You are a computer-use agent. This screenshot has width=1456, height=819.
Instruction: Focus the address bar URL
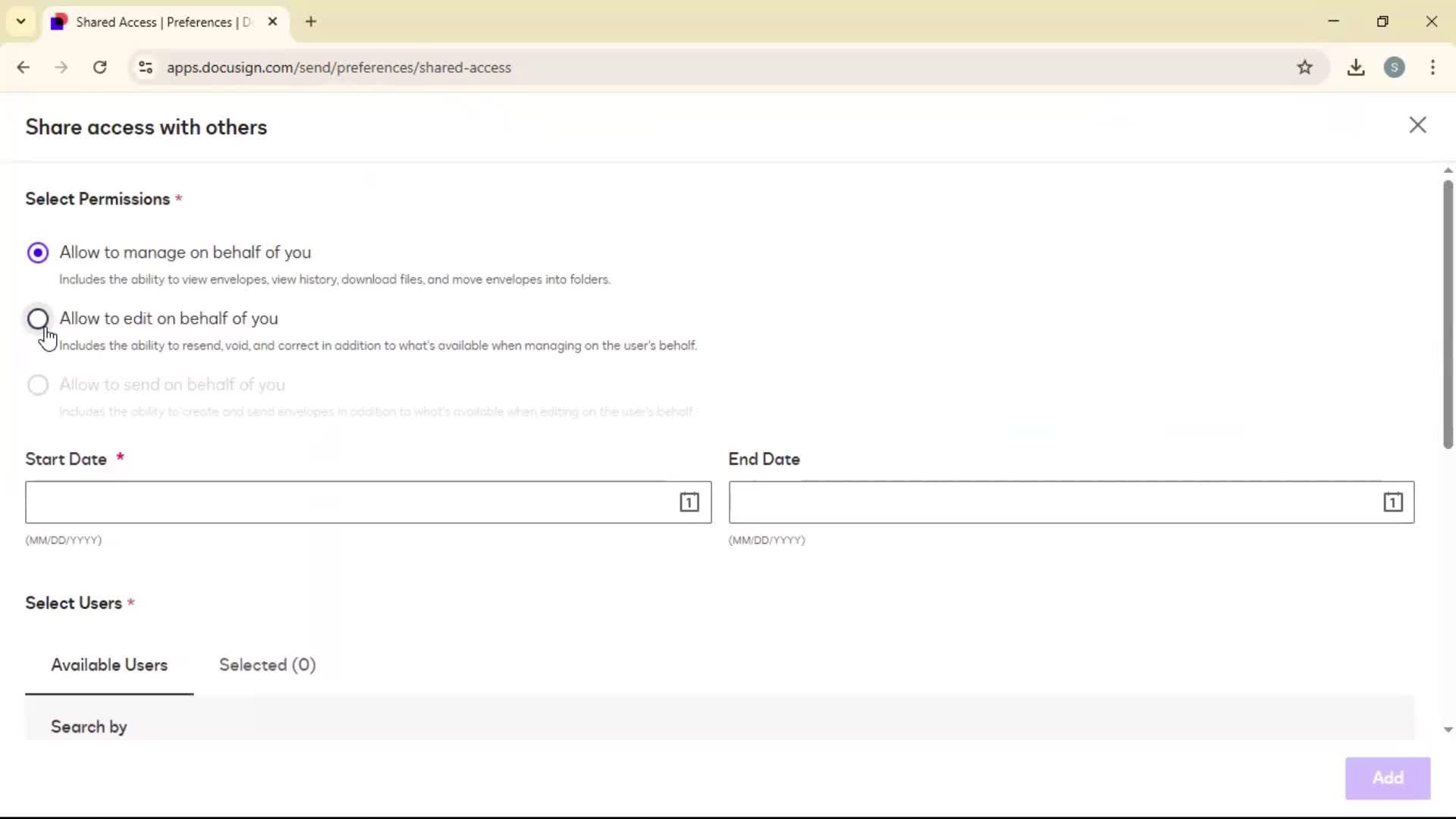[x=338, y=67]
